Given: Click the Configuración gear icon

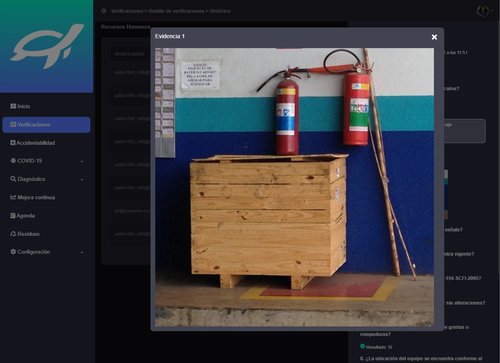Looking at the screenshot, I should 13,252.
